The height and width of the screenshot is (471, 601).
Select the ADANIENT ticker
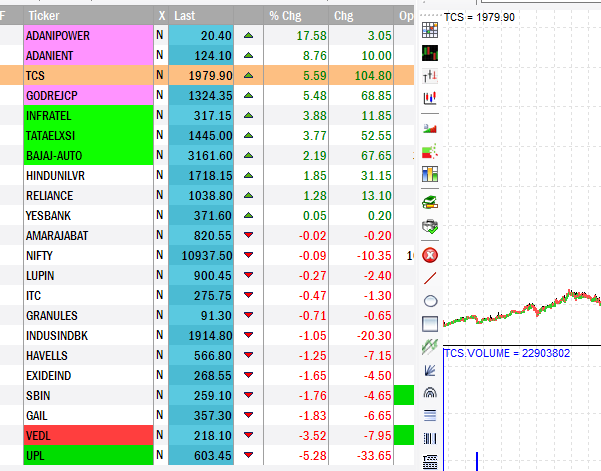pyautogui.click(x=89, y=56)
